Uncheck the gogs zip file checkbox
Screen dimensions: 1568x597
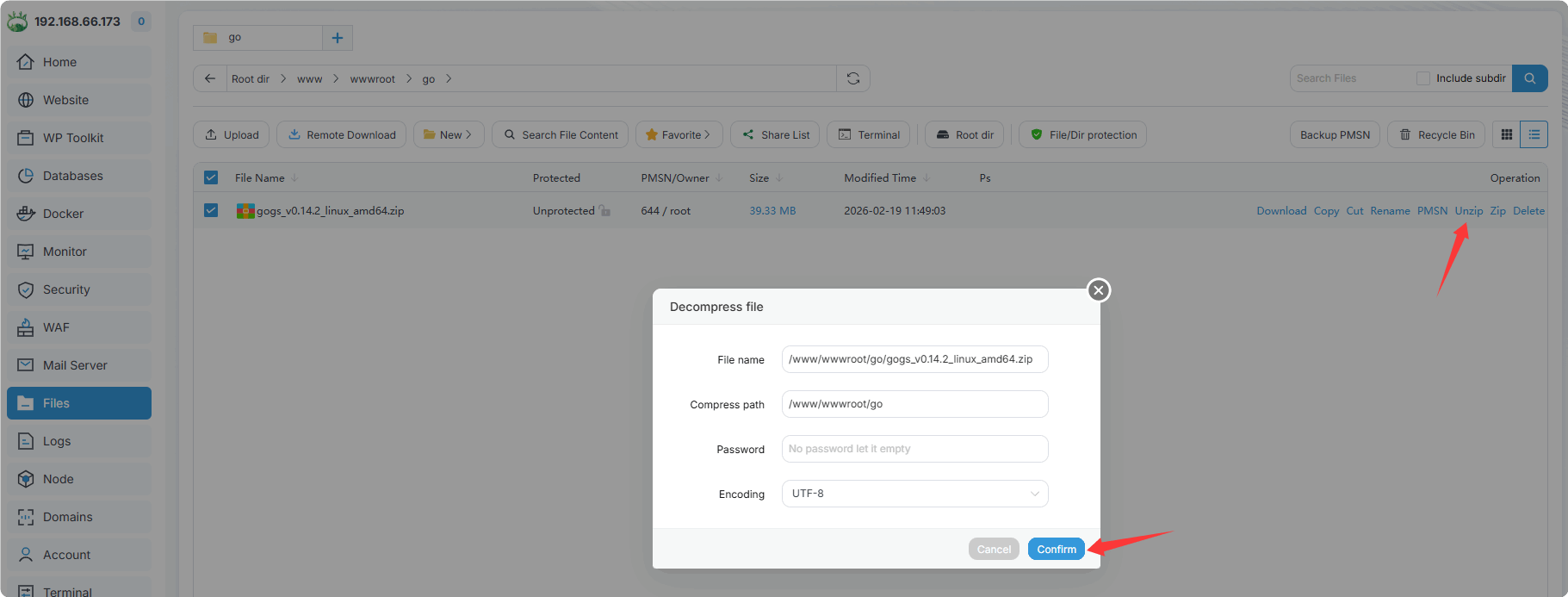click(x=211, y=210)
